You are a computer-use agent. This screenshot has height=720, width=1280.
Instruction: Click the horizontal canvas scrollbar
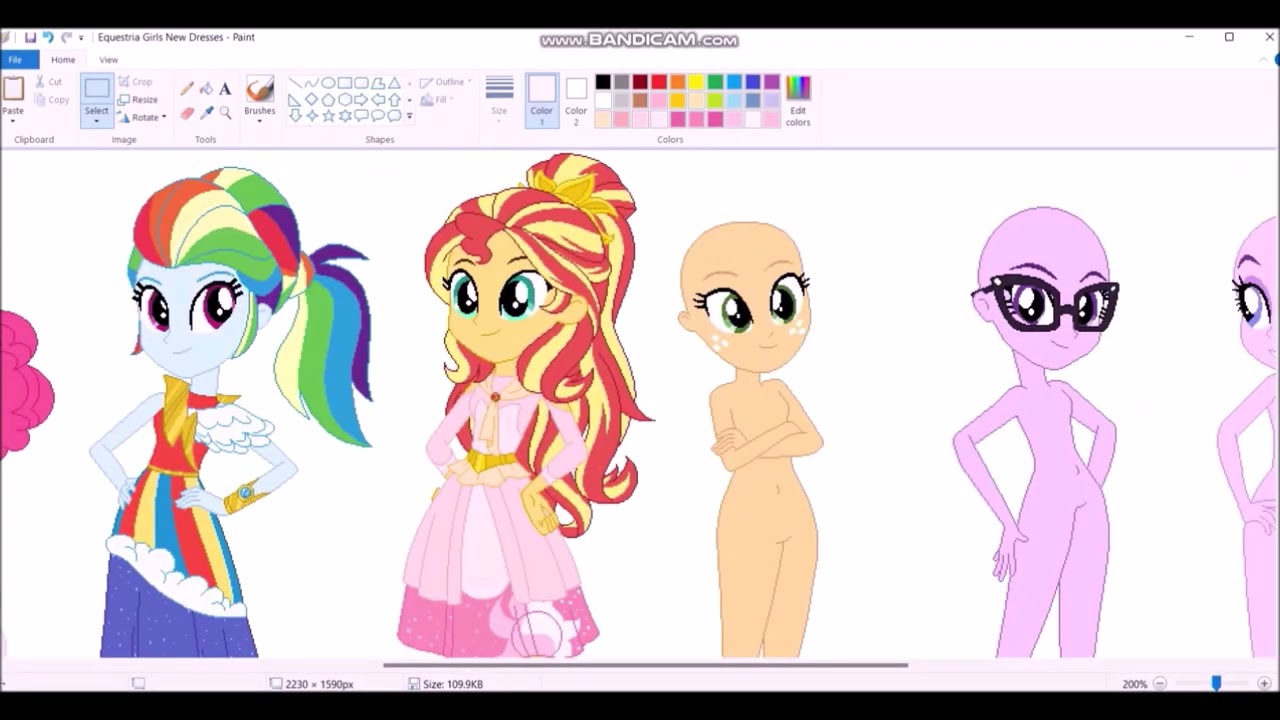point(645,665)
